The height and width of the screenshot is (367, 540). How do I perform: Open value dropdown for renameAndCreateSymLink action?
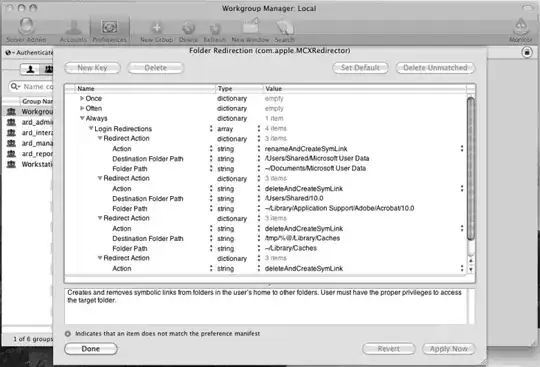pyautogui.click(x=462, y=148)
